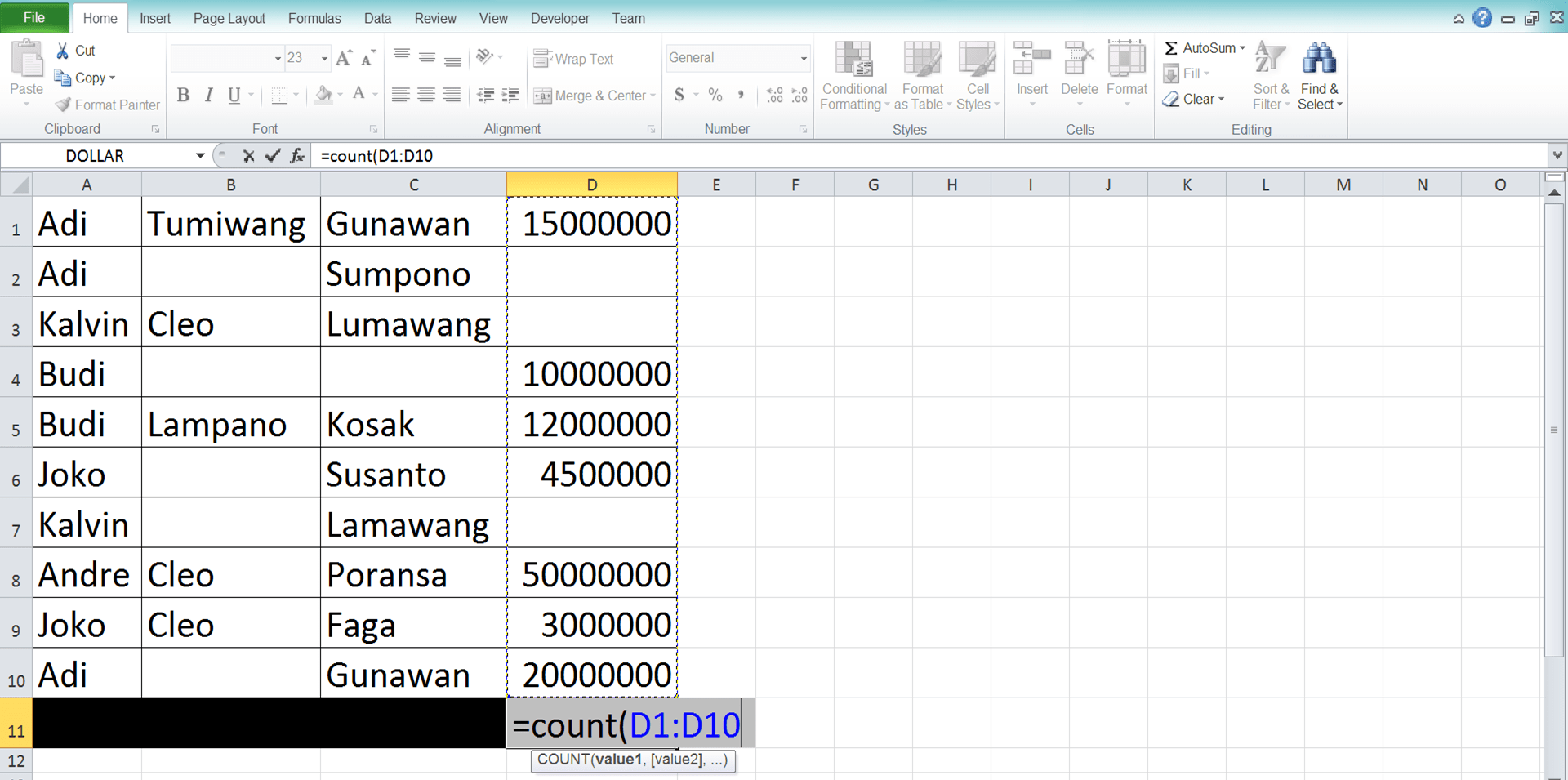Switch to the Data tab

click(377, 18)
